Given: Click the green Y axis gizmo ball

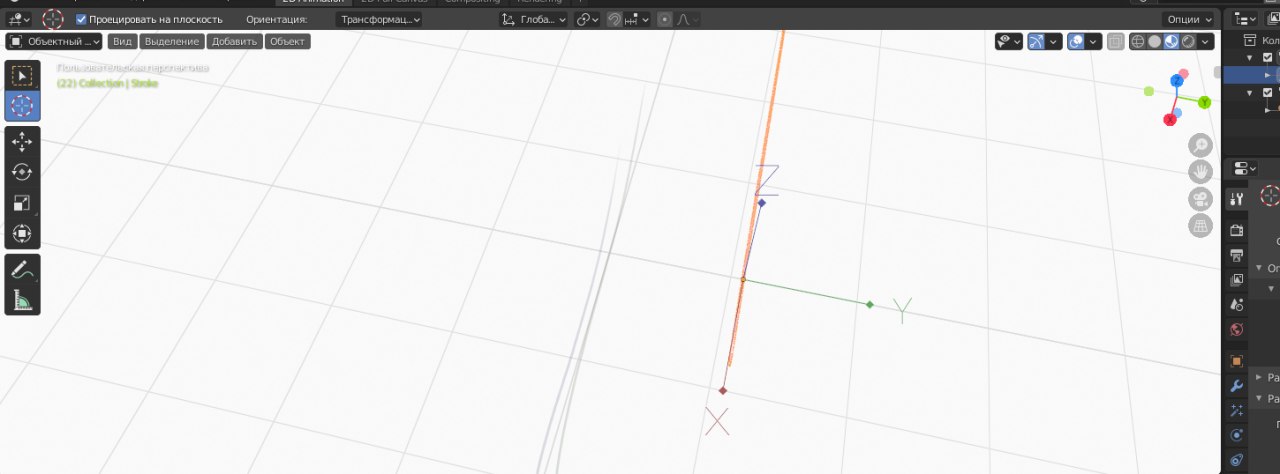Looking at the screenshot, I should click(1204, 102).
